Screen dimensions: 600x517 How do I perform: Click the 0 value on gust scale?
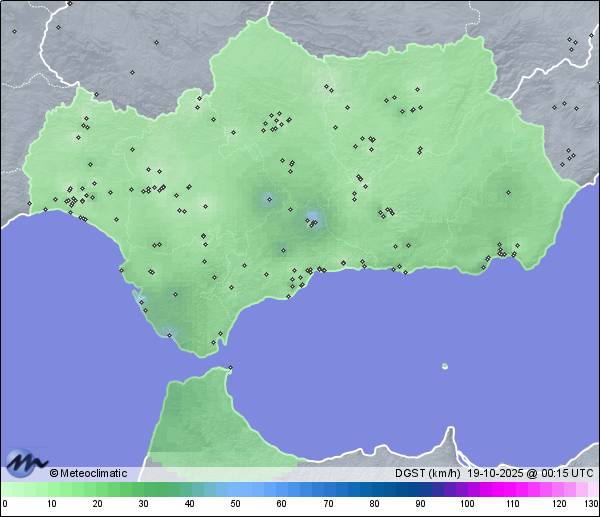click(x=4, y=504)
